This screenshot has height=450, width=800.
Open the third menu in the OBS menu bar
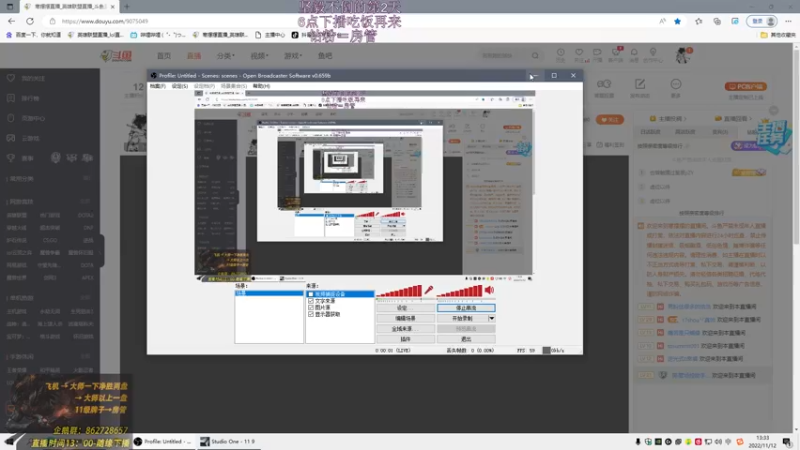(204, 86)
